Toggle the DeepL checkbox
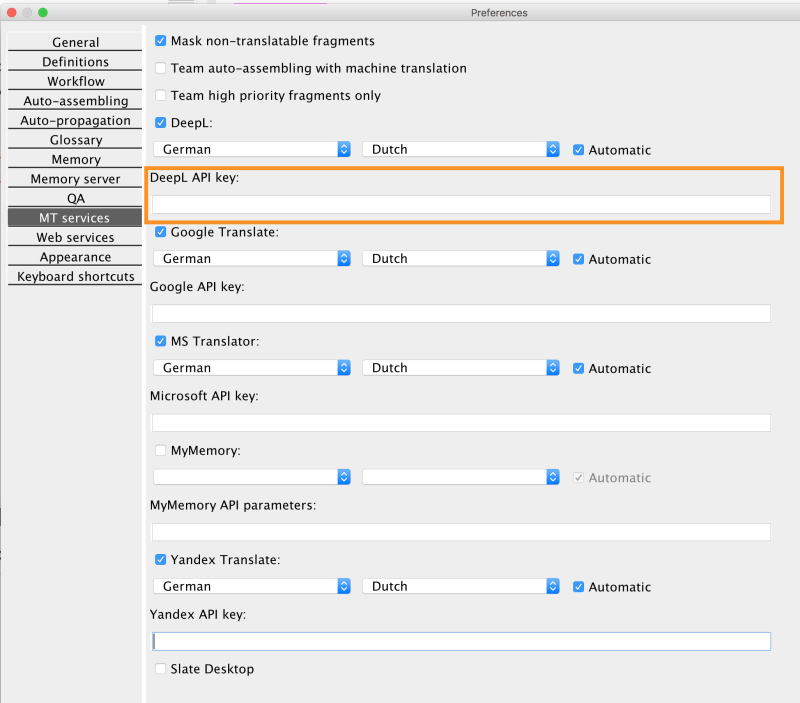This screenshot has width=800, height=703. pyautogui.click(x=160, y=122)
